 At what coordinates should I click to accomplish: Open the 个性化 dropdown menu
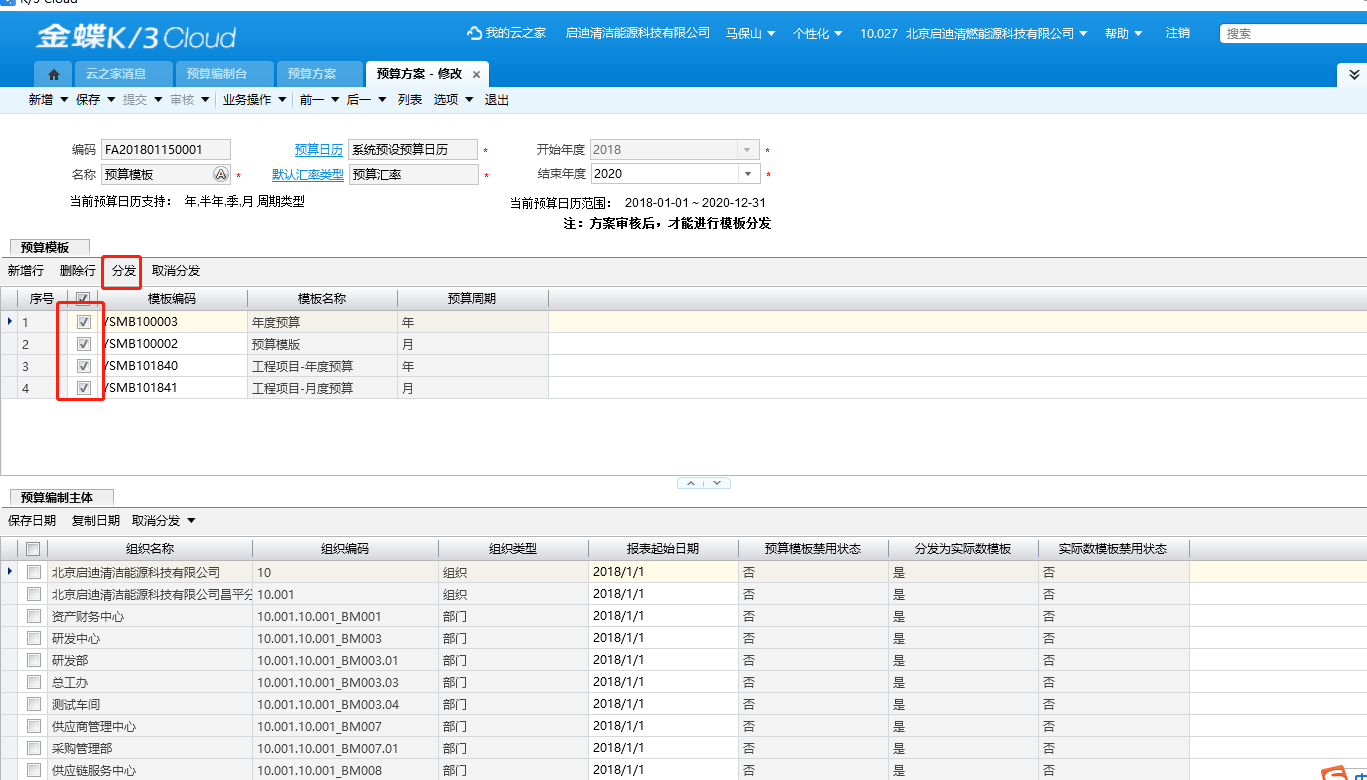tap(817, 33)
